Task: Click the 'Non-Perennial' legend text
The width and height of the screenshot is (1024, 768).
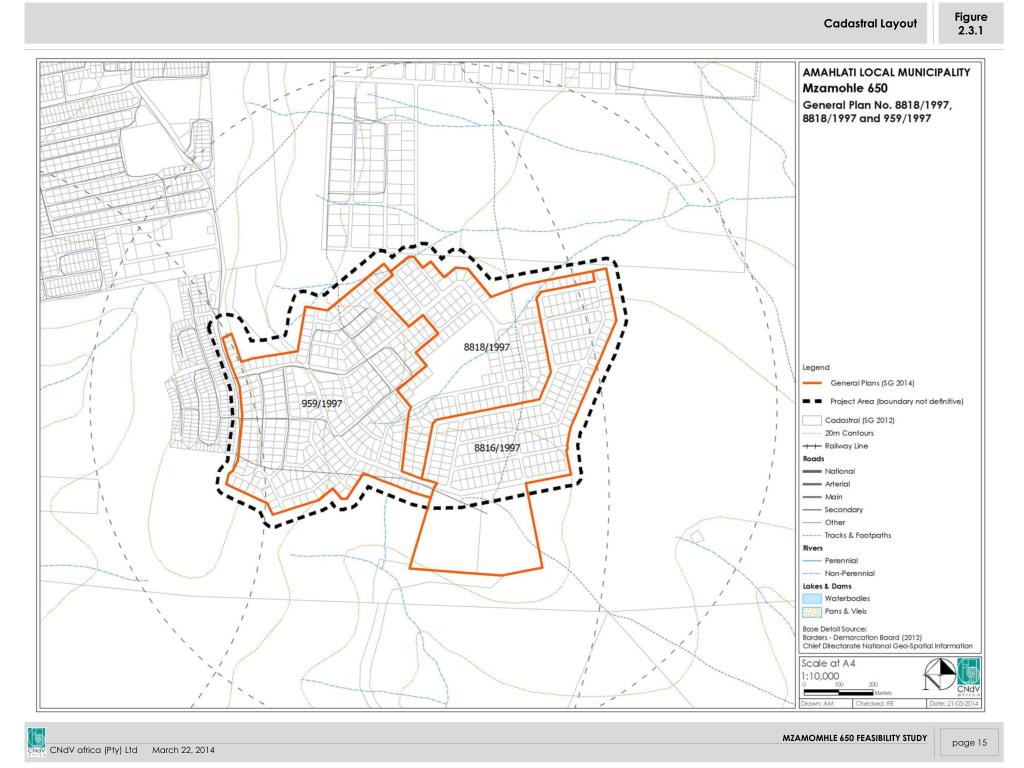Action: point(850,573)
